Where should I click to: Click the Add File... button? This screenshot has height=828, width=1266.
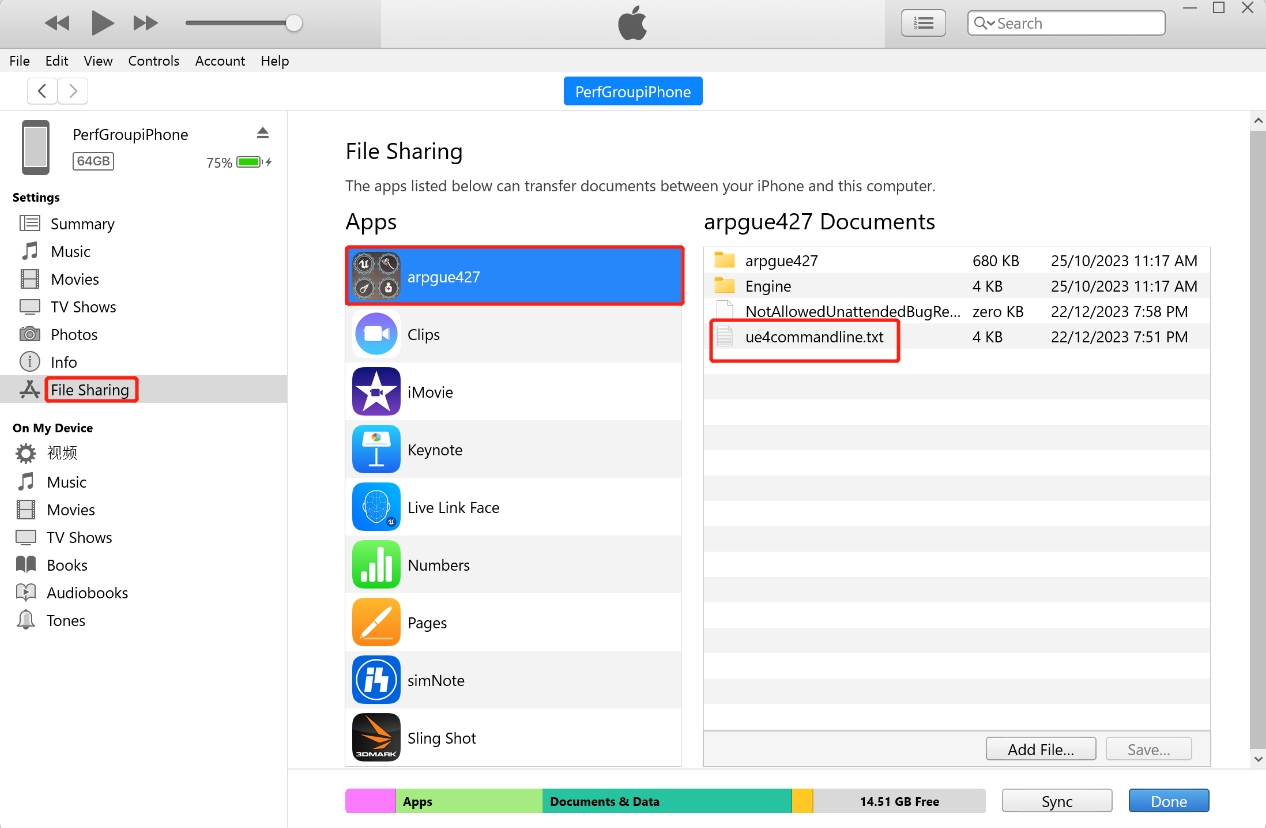[x=1041, y=749]
